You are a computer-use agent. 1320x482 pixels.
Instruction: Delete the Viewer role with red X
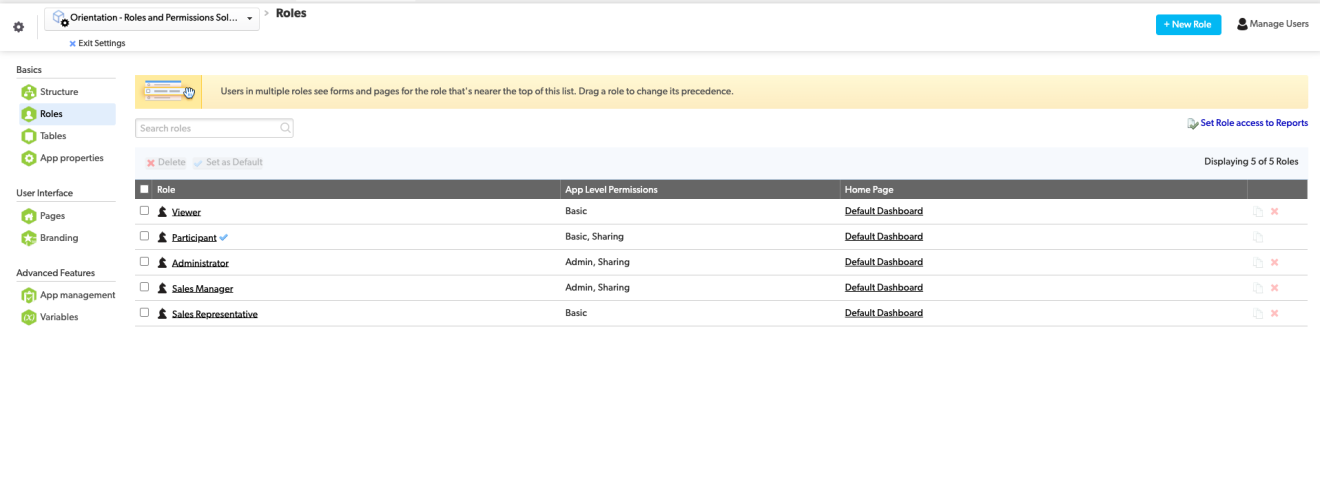tap(1274, 212)
